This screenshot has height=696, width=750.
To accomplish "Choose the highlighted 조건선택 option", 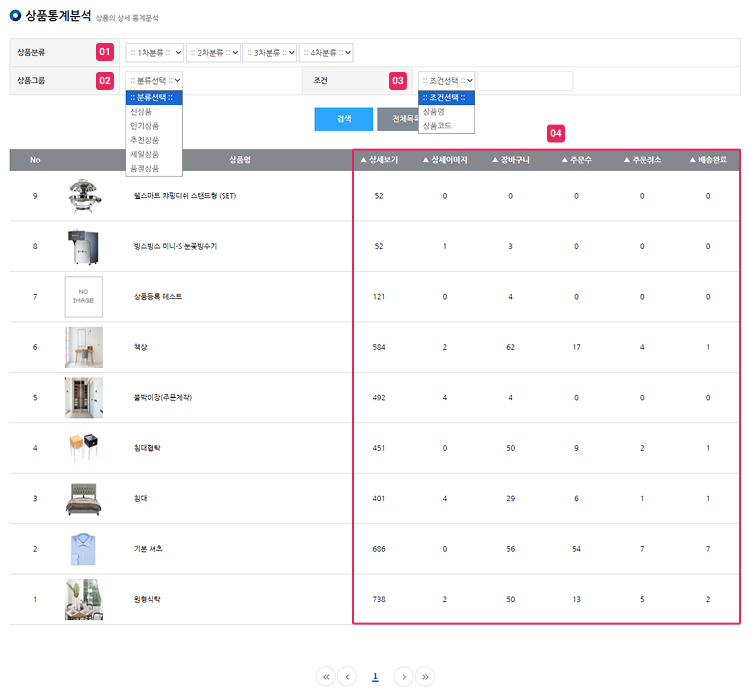I will tap(446, 98).
